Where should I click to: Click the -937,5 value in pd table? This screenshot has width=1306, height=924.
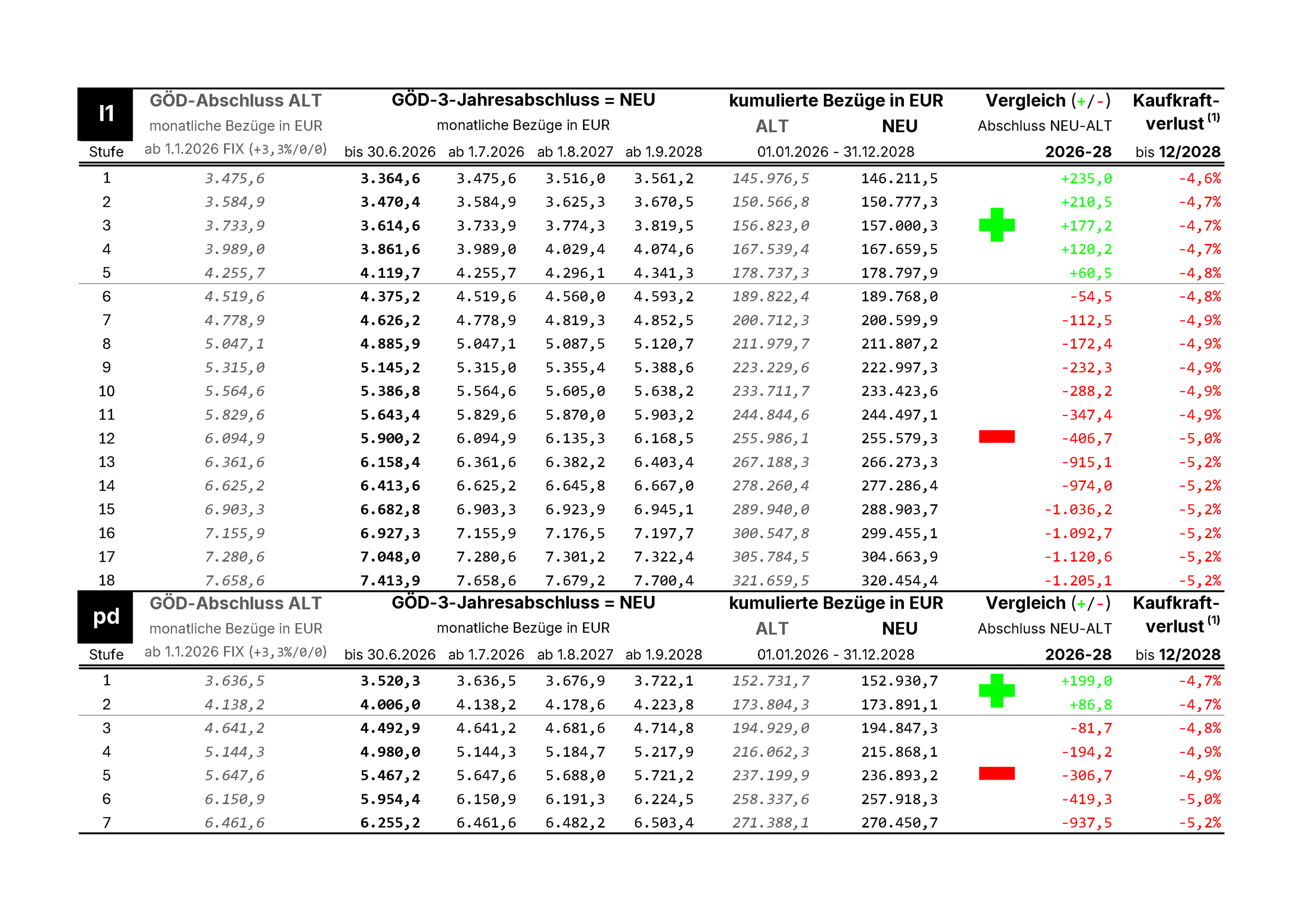pyautogui.click(x=1086, y=823)
